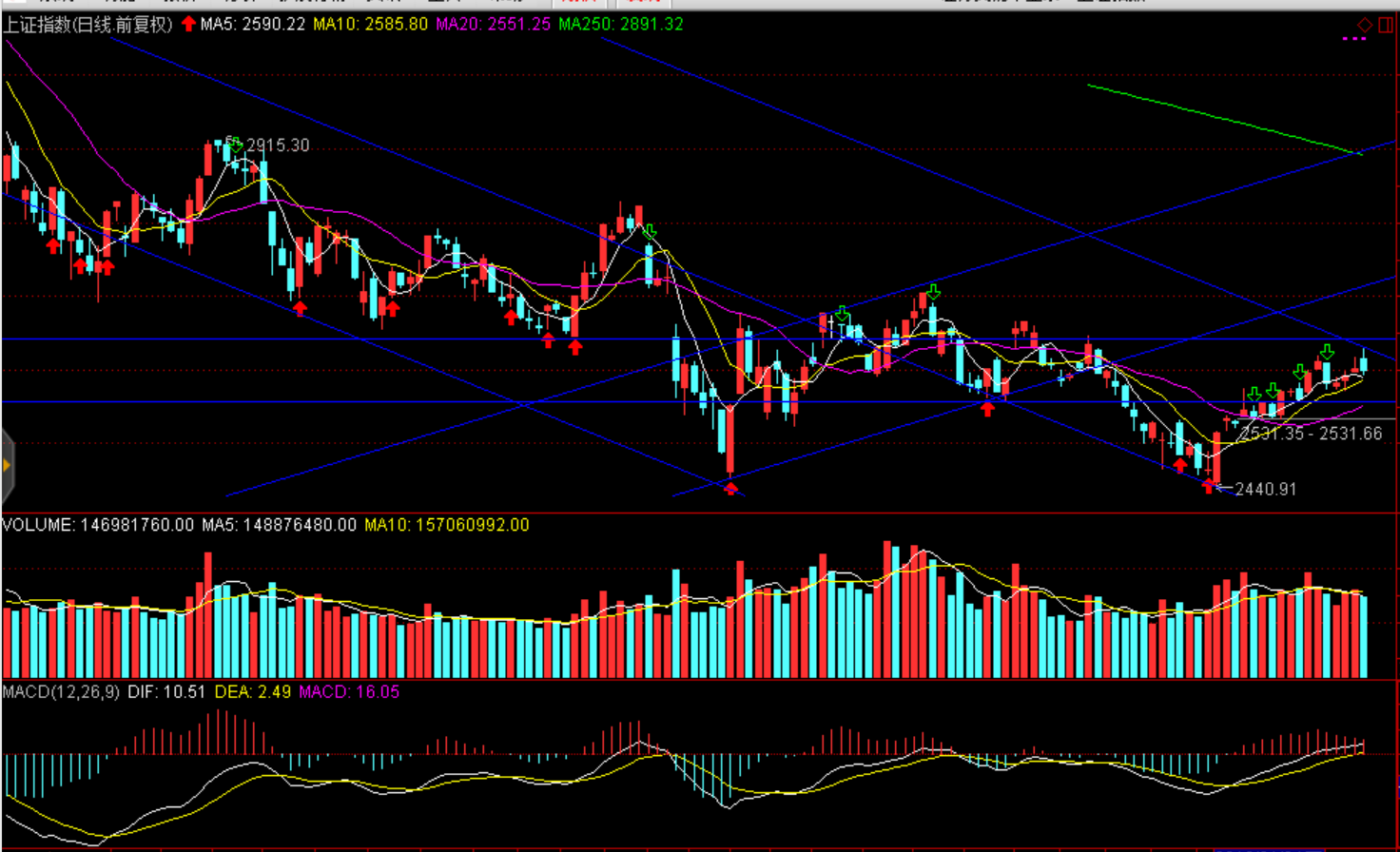Screen dimensions: 1400x852
Task: Click the yellow MA10: 2585.80 label
Action: (x=370, y=24)
